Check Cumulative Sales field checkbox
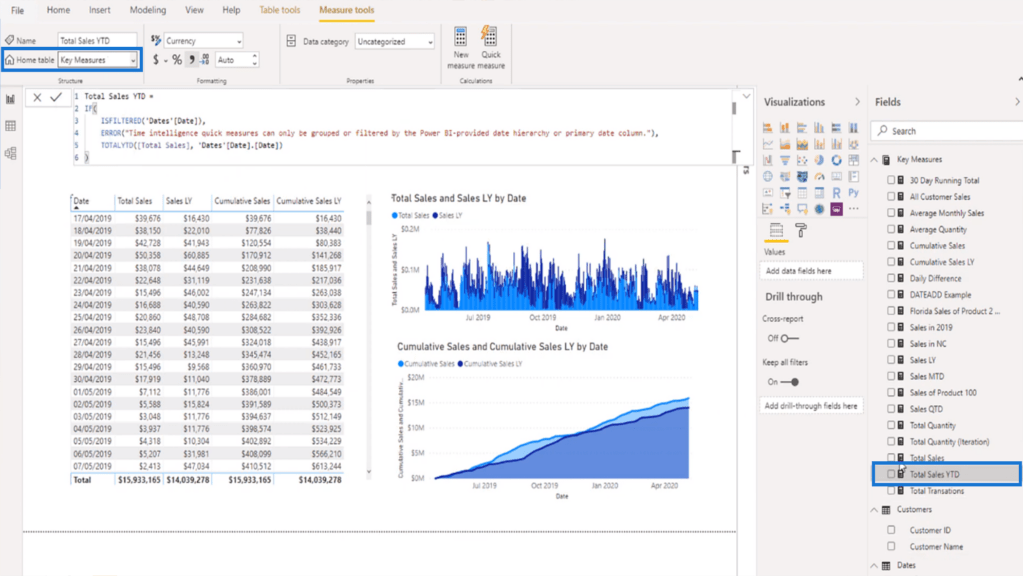This screenshot has height=576, width=1024. (x=891, y=245)
